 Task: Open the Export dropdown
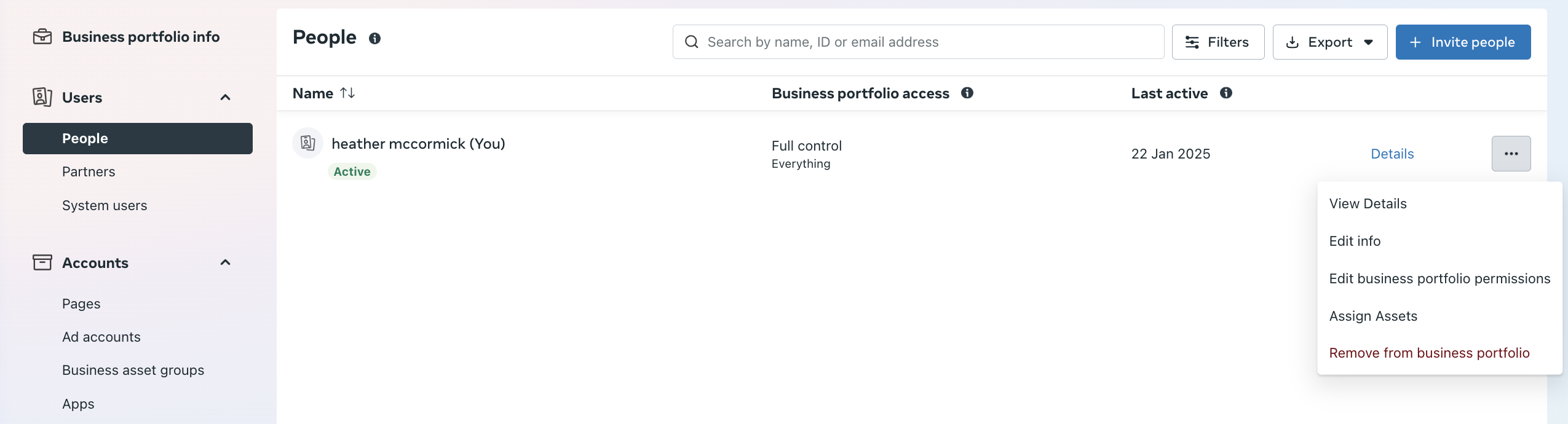1329,42
